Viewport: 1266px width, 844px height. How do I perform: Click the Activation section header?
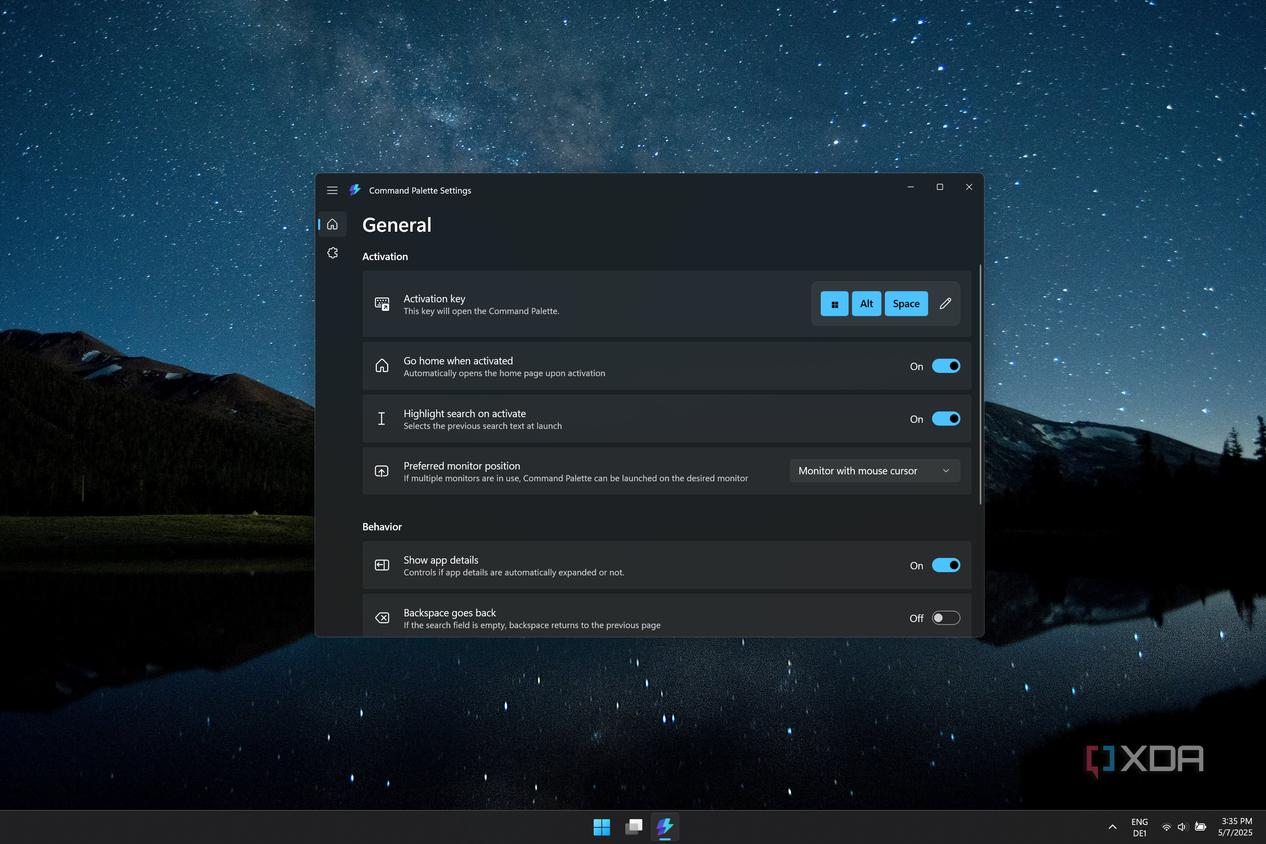[385, 257]
